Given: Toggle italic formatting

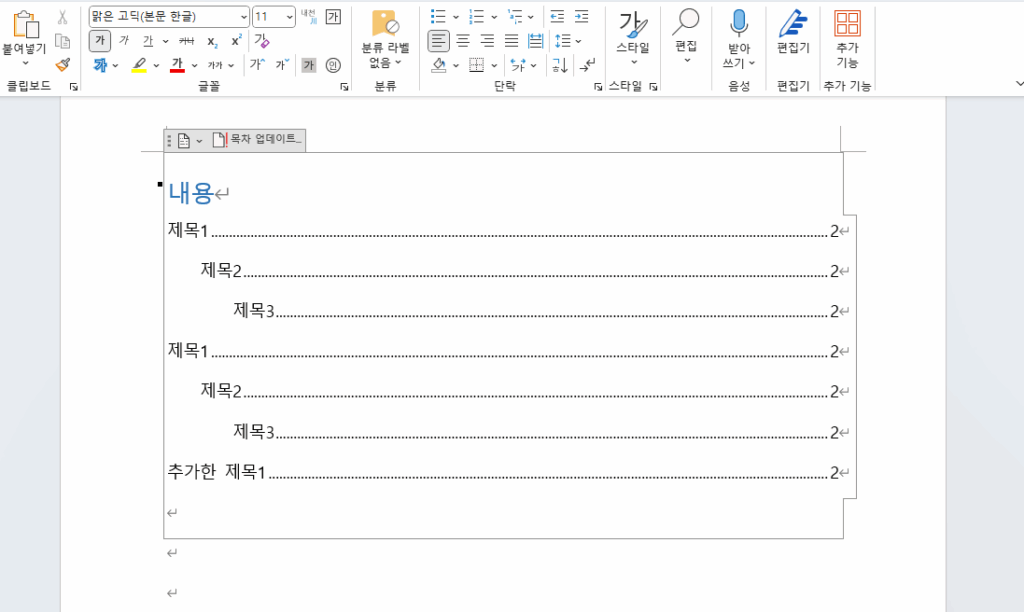Looking at the screenshot, I should pos(122,40).
